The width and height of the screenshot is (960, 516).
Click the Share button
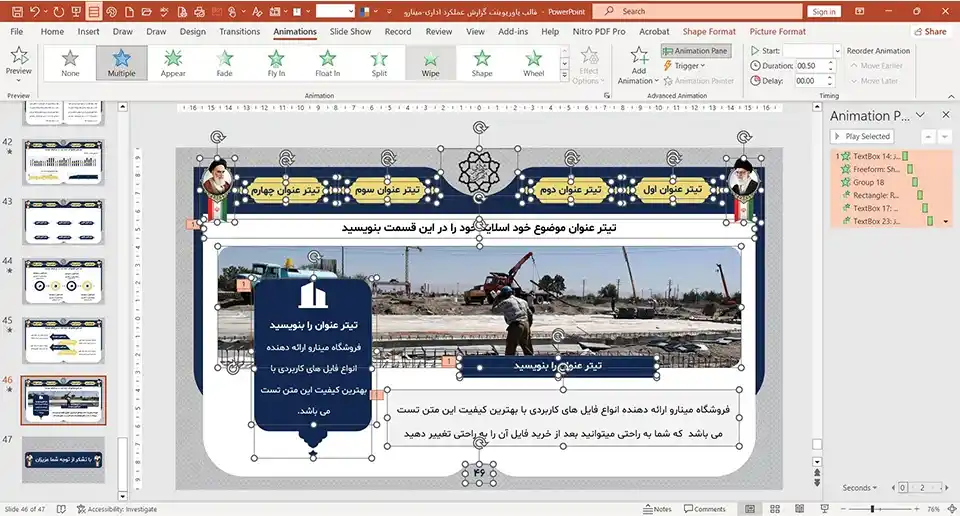930,31
